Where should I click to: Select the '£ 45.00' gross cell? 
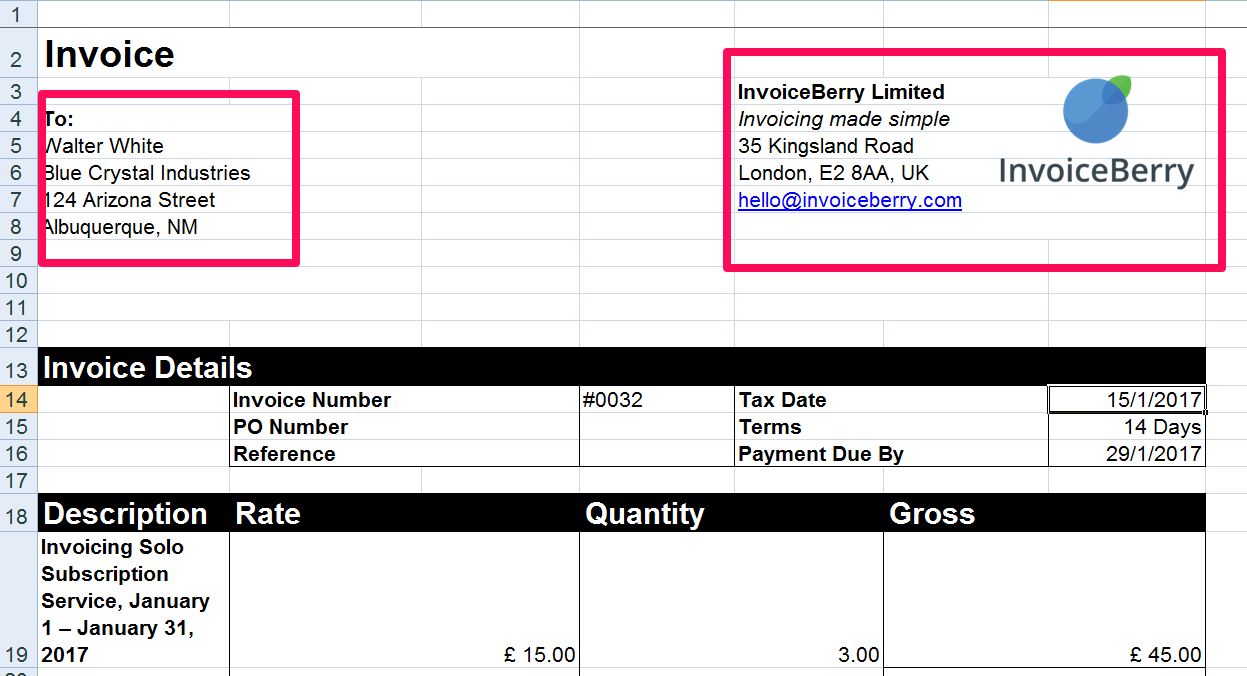click(1044, 600)
